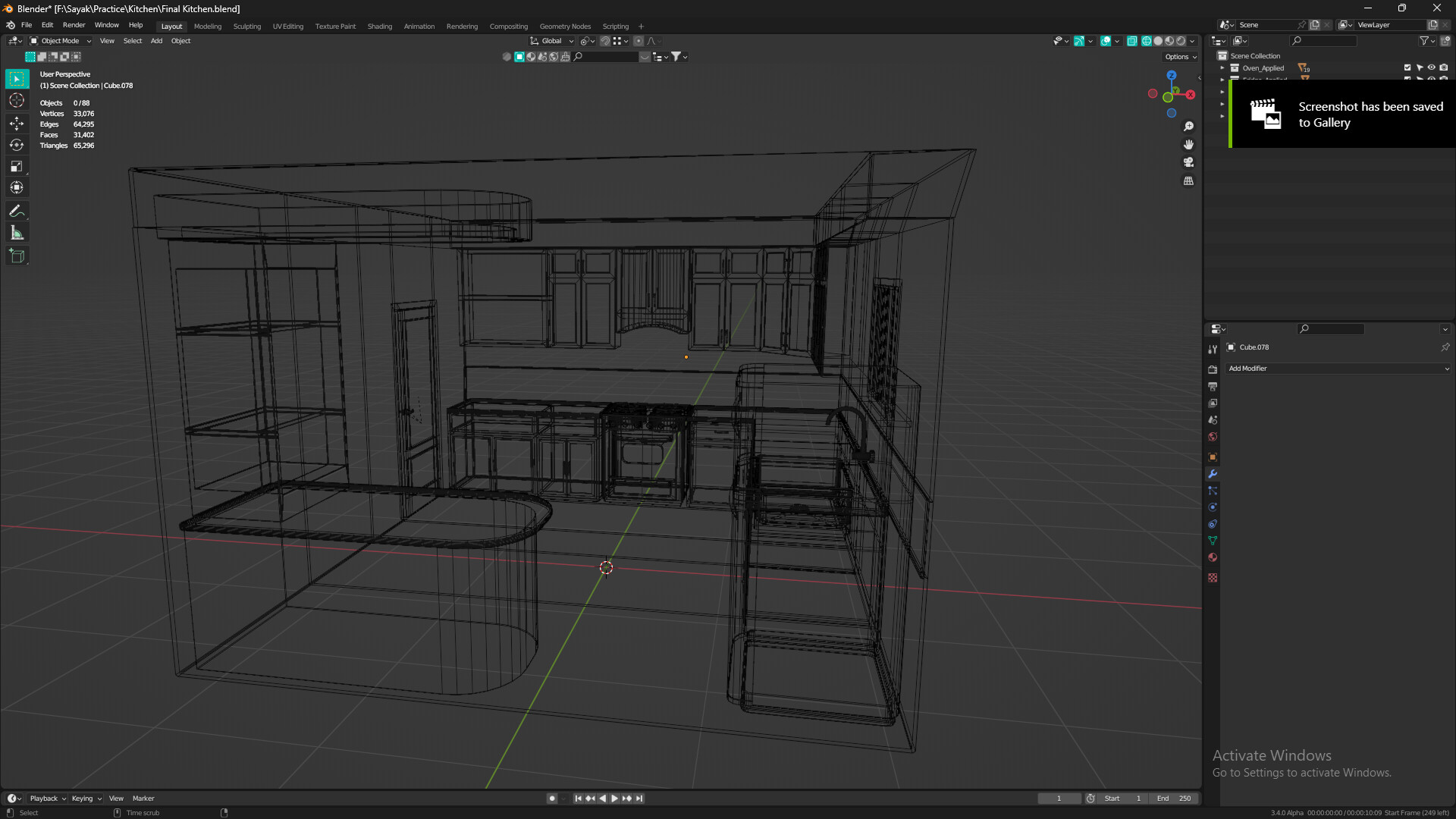
Task: Select the Scale tool
Action: click(17, 166)
